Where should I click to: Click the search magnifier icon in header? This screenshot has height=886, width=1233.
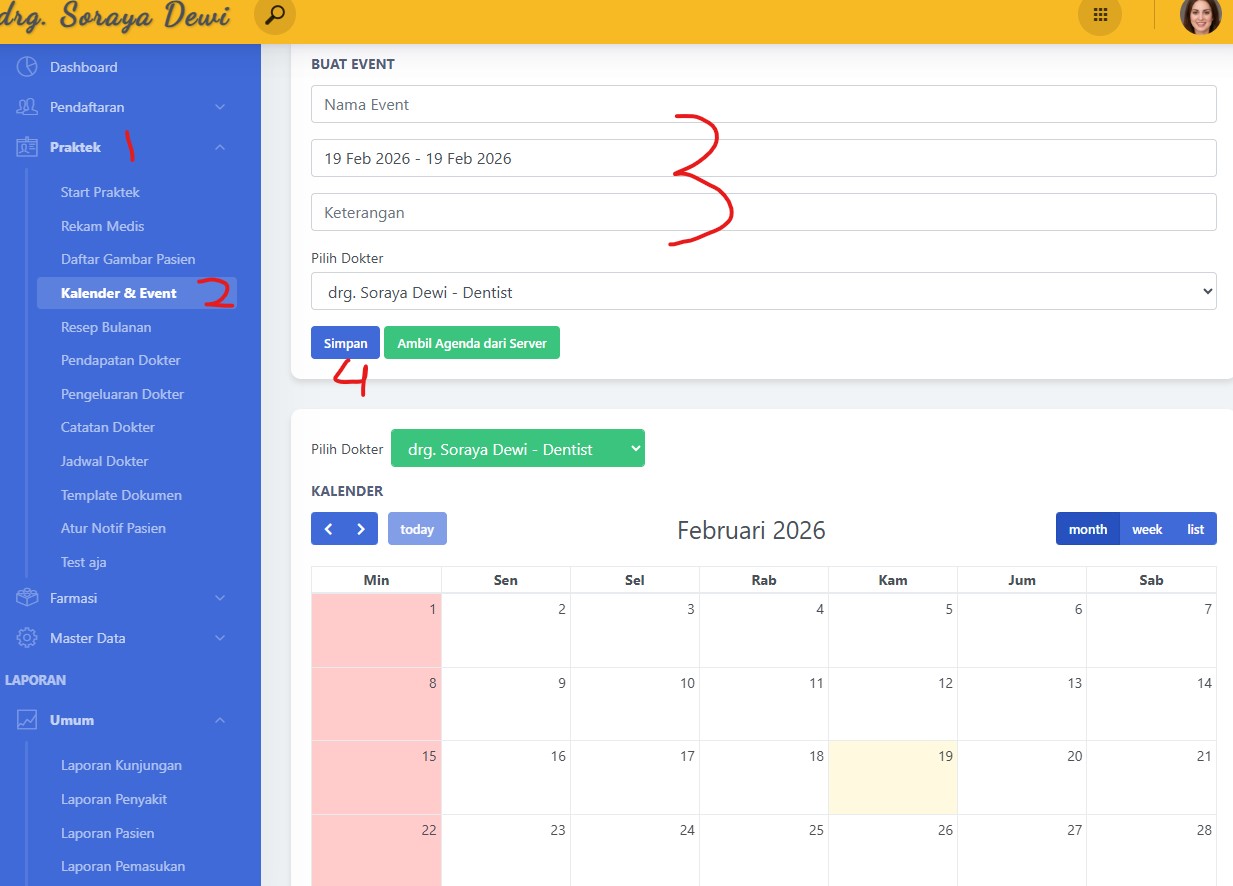tap(276, 15)
